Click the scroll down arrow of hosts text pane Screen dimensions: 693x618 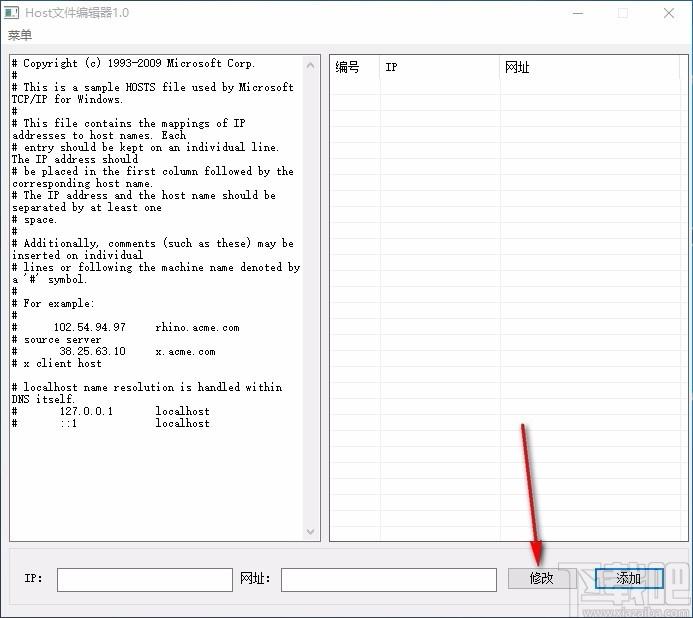click(311, 533)
